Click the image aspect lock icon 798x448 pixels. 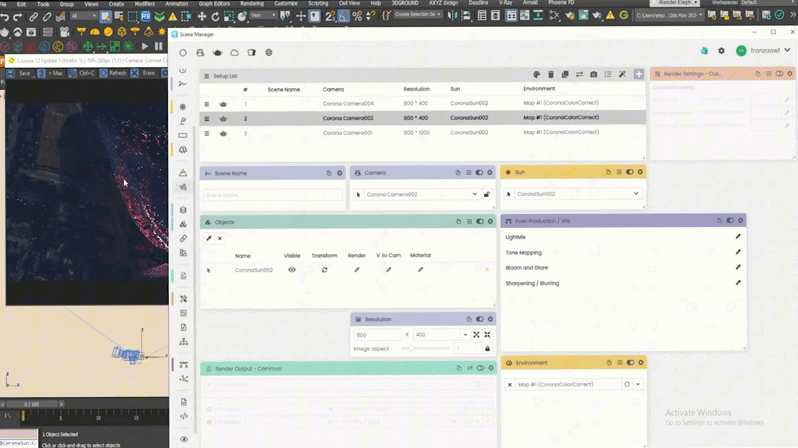(x=487, y=349)
